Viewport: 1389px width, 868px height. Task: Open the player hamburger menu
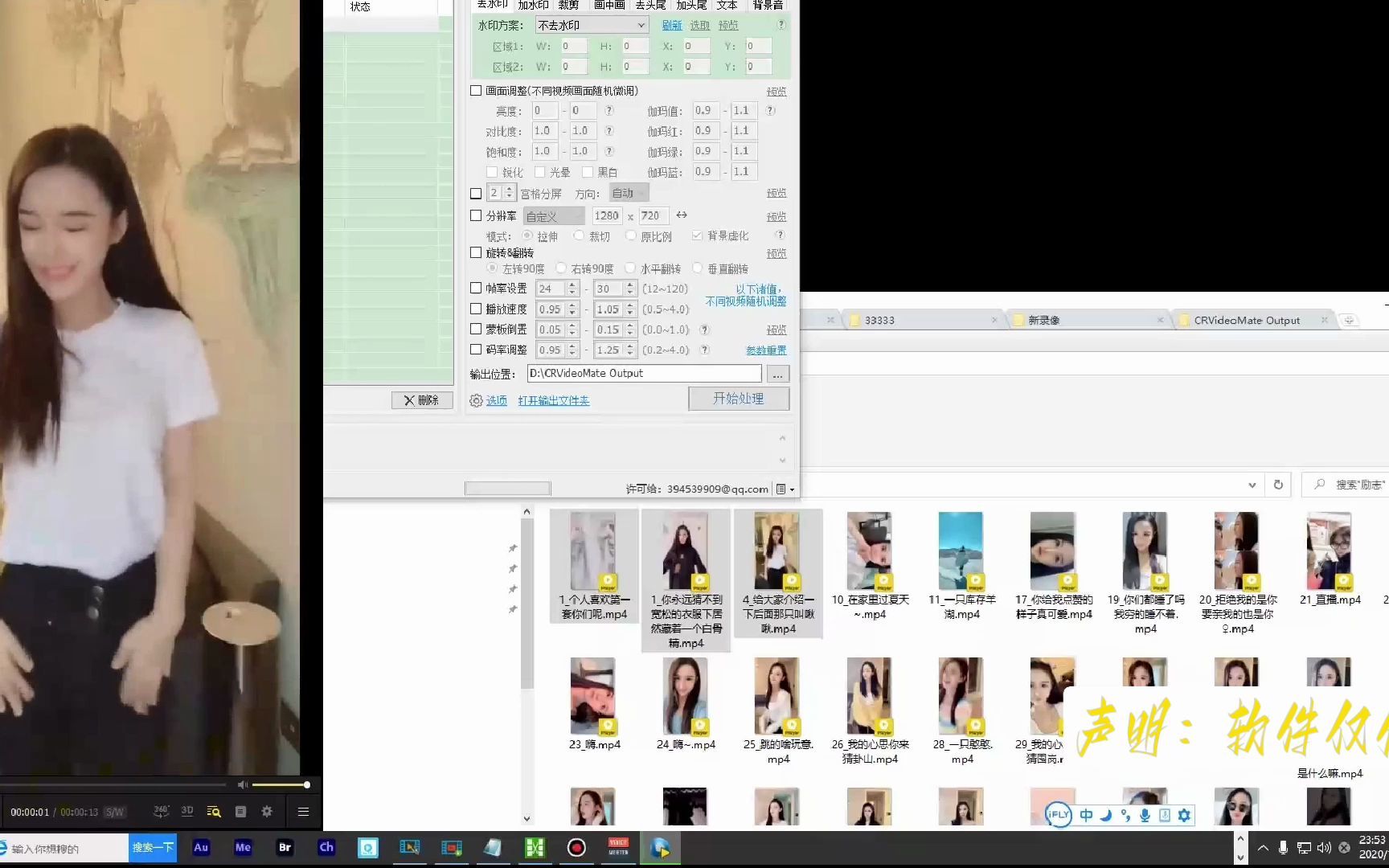[x=303, y=812]
